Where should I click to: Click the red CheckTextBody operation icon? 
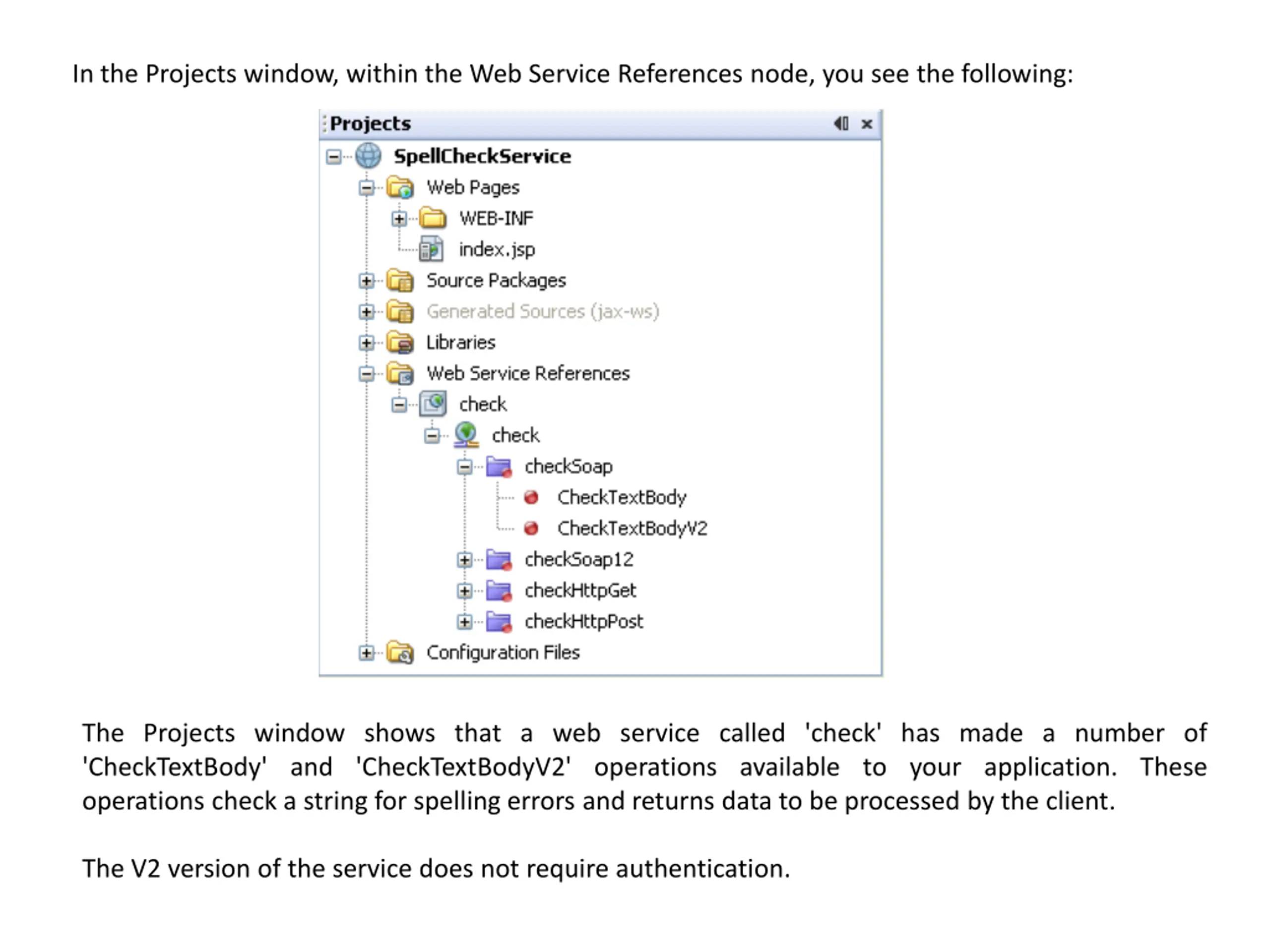[531, 497]
